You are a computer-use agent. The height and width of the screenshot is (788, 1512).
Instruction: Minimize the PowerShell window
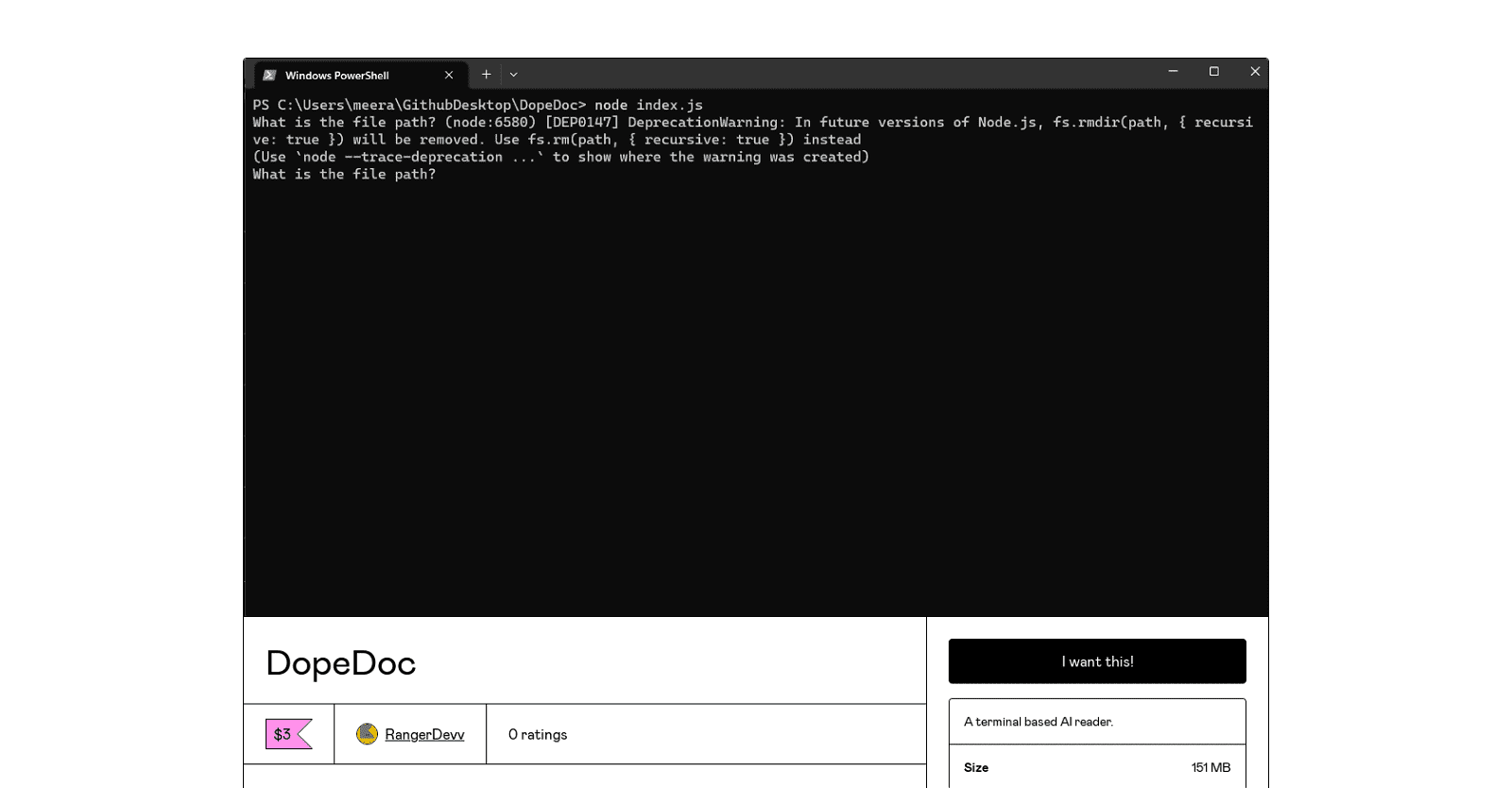pyautogui.click(x=1173, y=72)
